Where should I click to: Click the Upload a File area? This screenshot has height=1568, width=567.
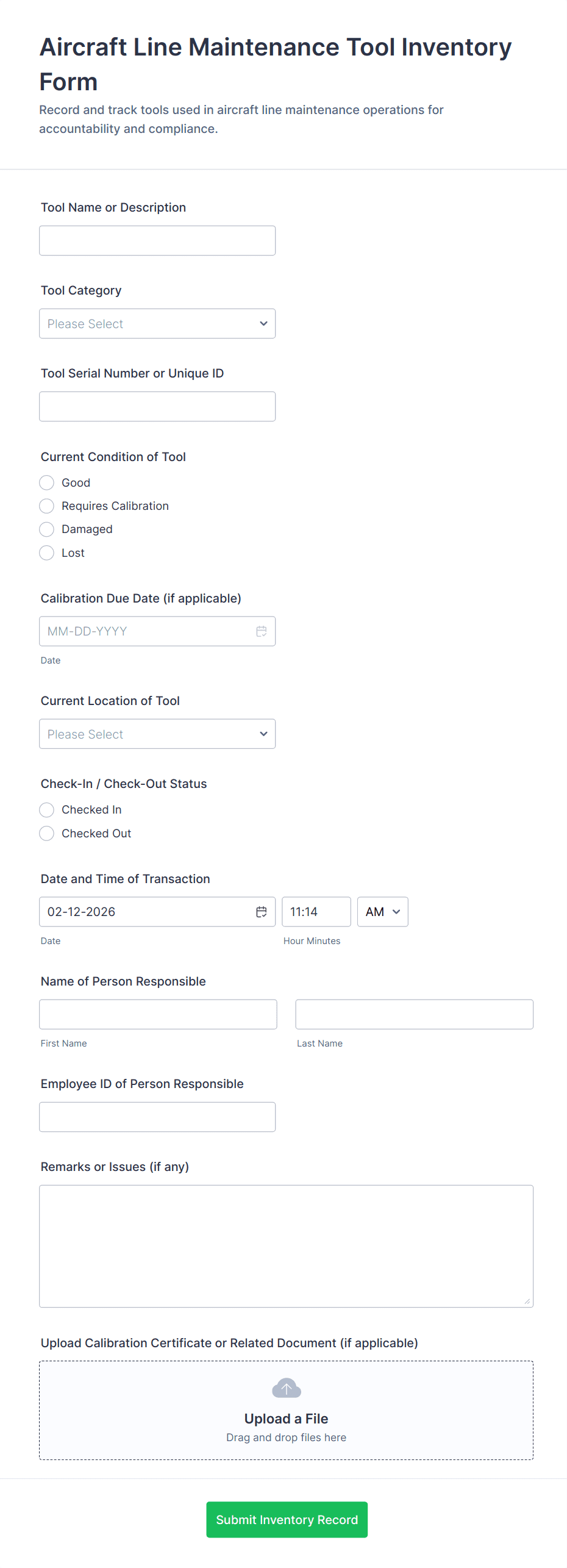point(286,1419)
